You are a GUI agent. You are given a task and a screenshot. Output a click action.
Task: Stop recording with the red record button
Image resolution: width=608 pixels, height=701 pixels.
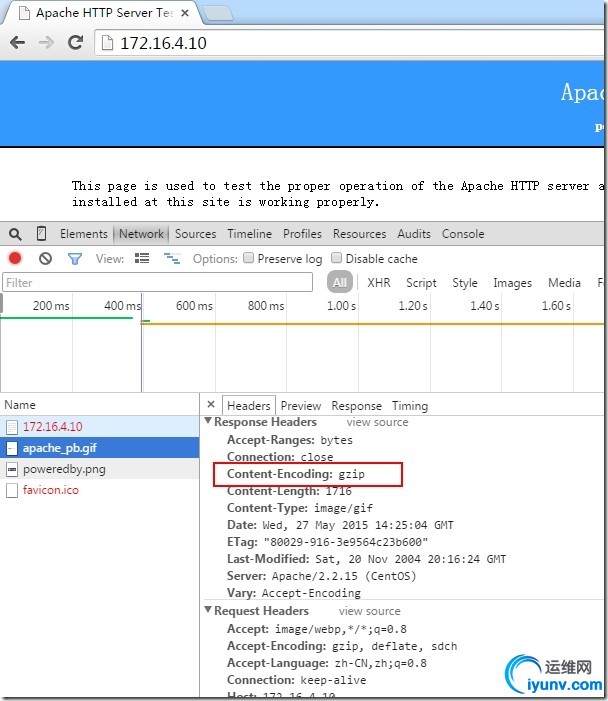tap(15, 258)
